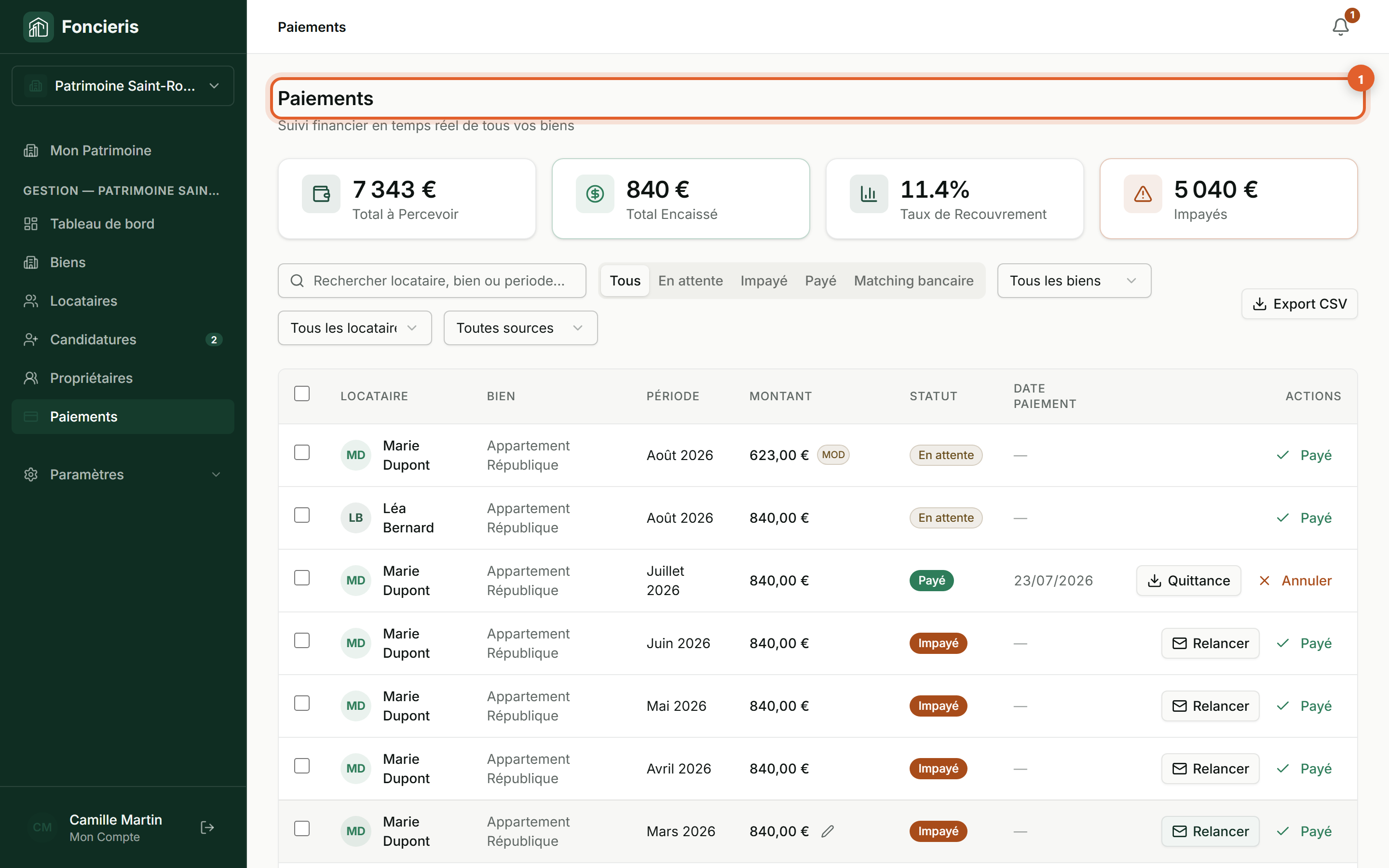Click the LB avatar for Léa Bernard
The height and width of the screenshot is (868, 1389).
[355, 518]
